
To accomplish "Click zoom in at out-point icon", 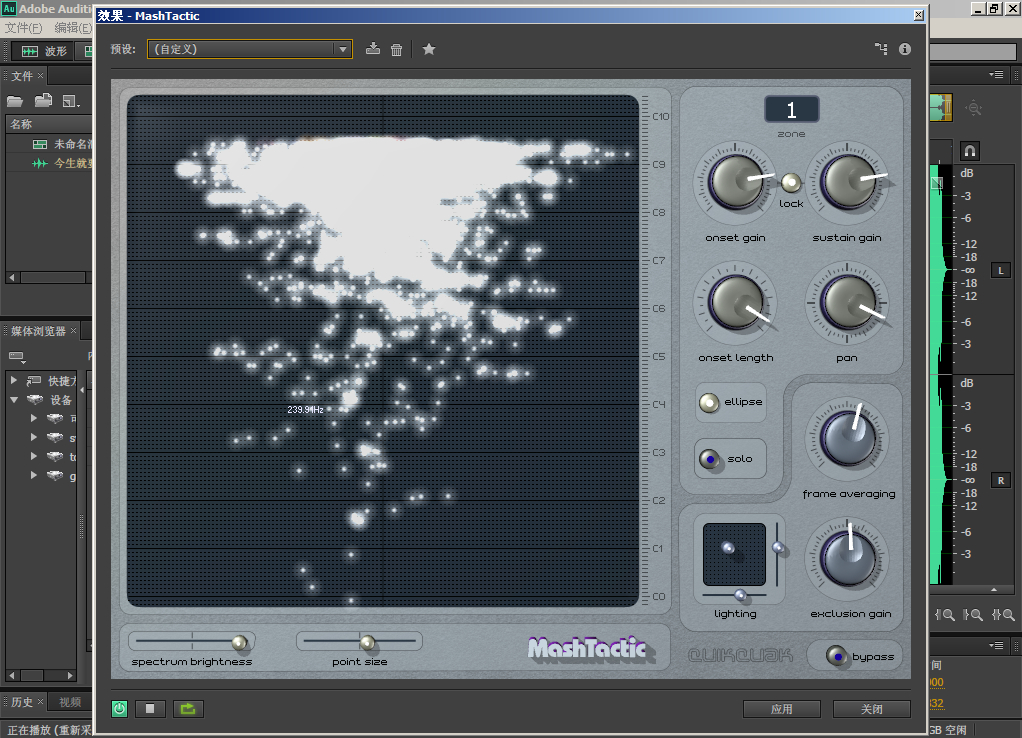I will point(973,614).
